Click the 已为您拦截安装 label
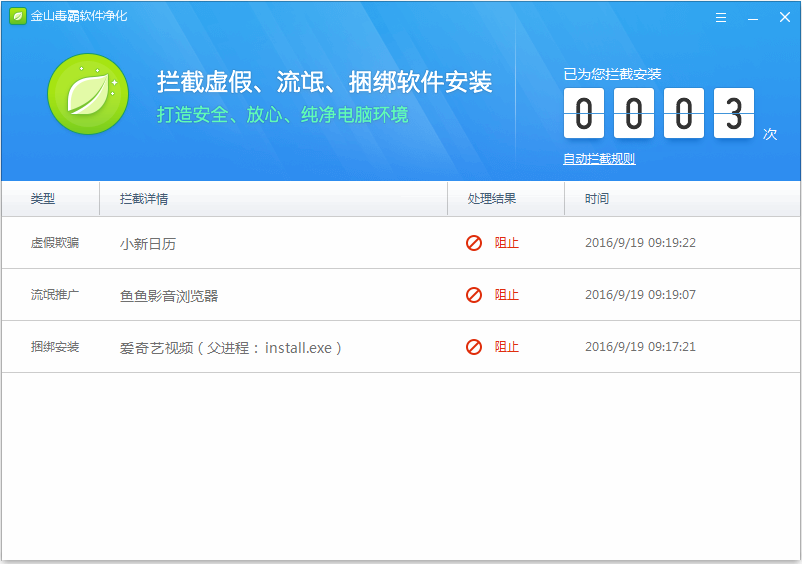 612,75
